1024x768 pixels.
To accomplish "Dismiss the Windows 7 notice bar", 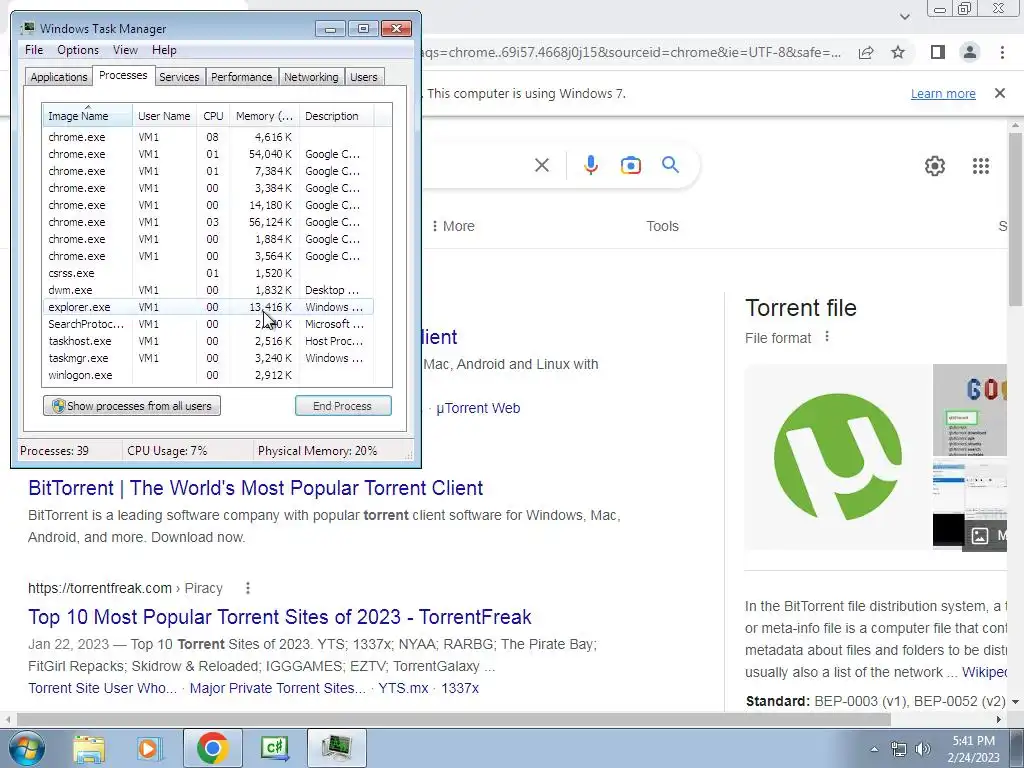I will pyautogui.click(x=999, y=93).
